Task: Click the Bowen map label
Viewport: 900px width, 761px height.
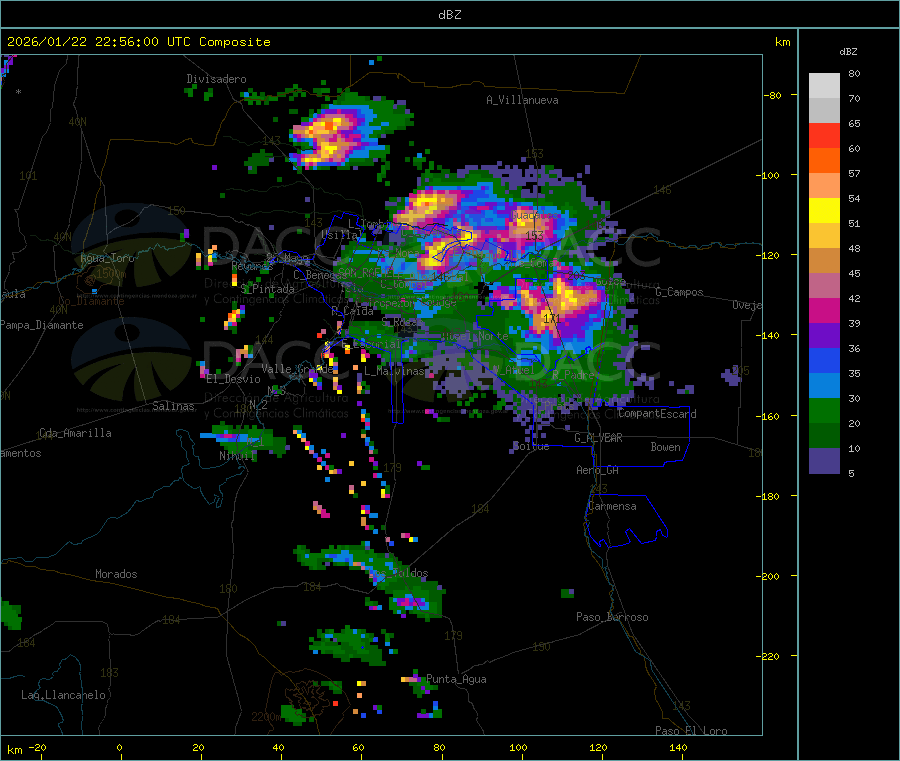Action: pyautogui.click(x=665, y=447)
